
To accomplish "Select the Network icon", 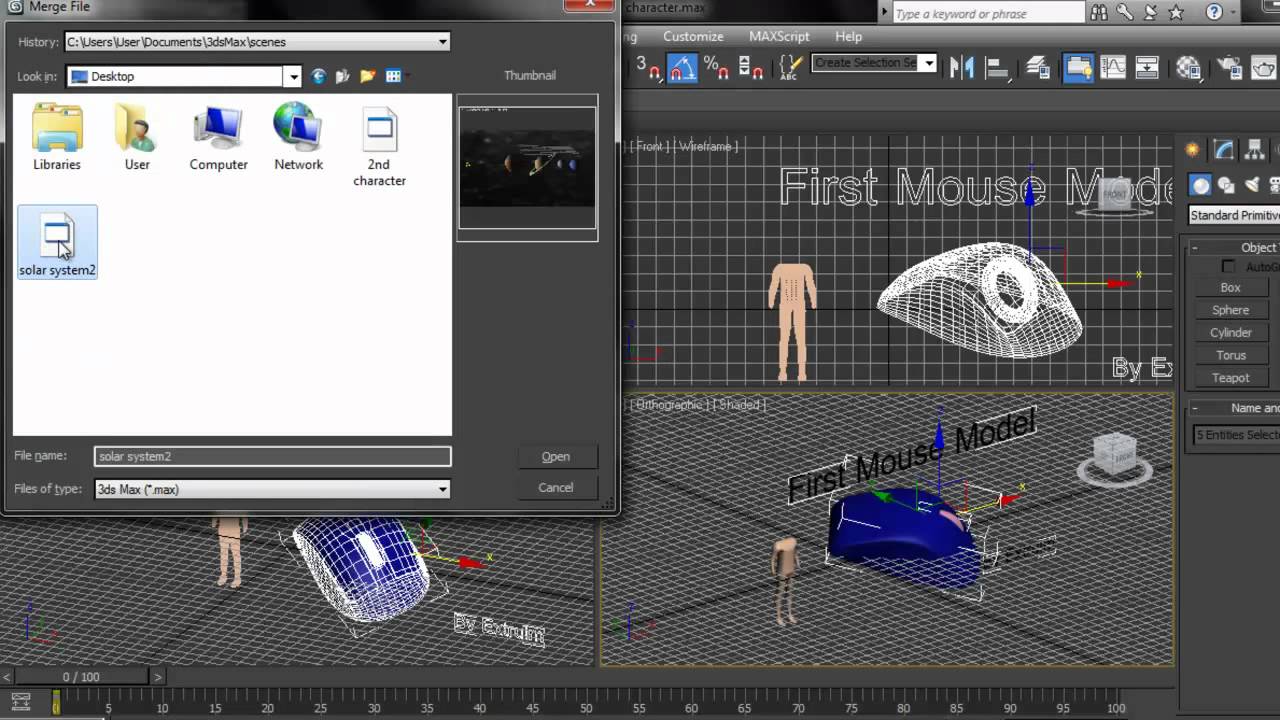I will click(299, 138).
